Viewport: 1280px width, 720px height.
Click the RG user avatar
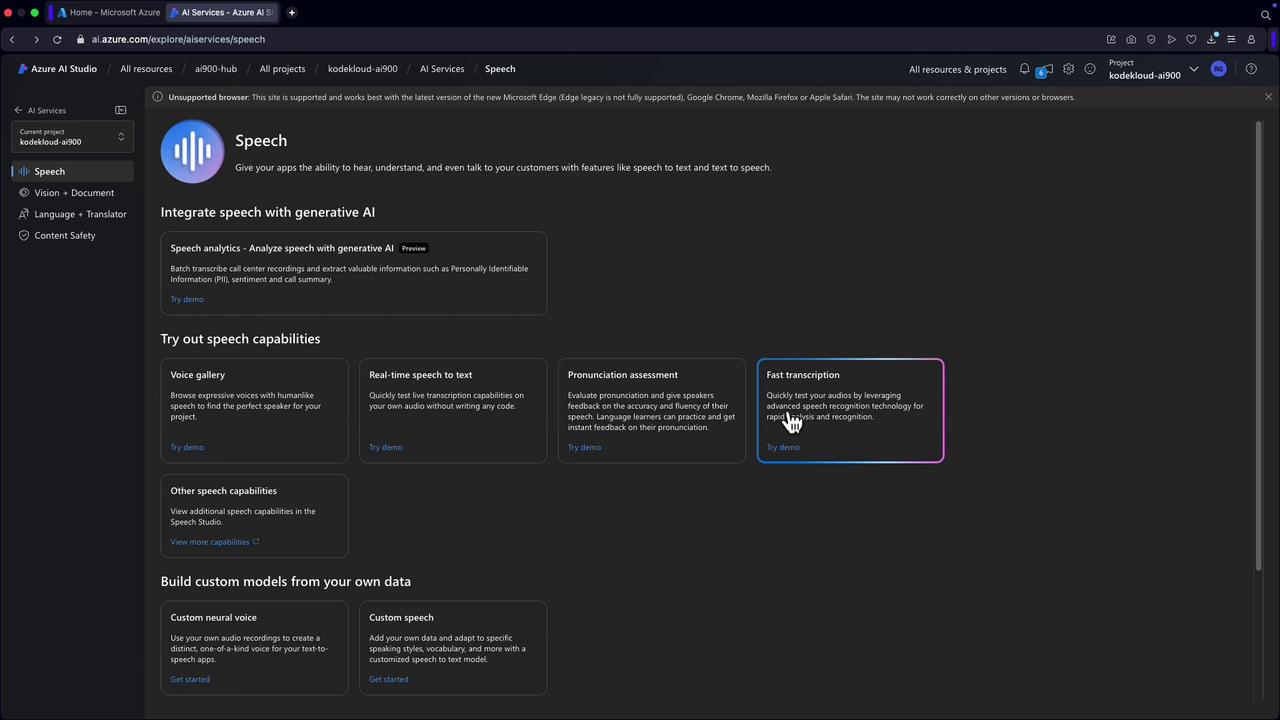1218,69
